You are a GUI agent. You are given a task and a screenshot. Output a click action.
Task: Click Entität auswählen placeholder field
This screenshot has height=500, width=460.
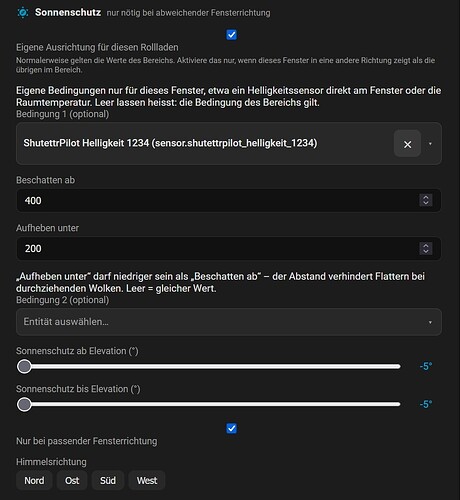click(x=229, y=322)
